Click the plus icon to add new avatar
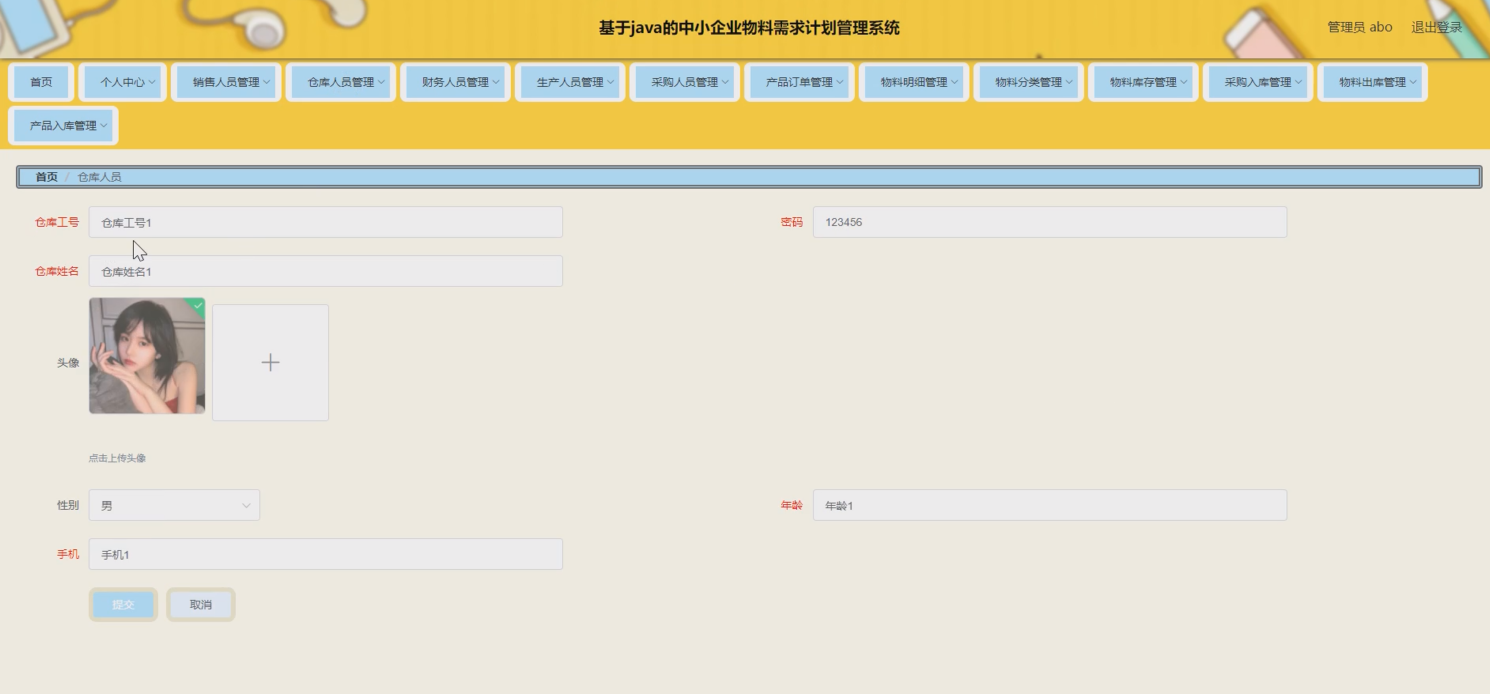This screenshot has height=694, width=1490. [x=270, y=362]
